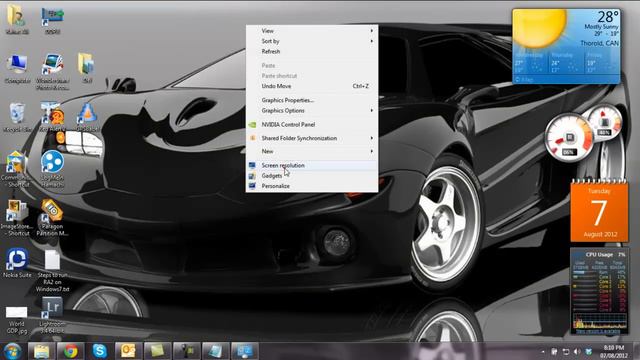Open the Windows Start orb
640x360 pixels.
point(12,351)
